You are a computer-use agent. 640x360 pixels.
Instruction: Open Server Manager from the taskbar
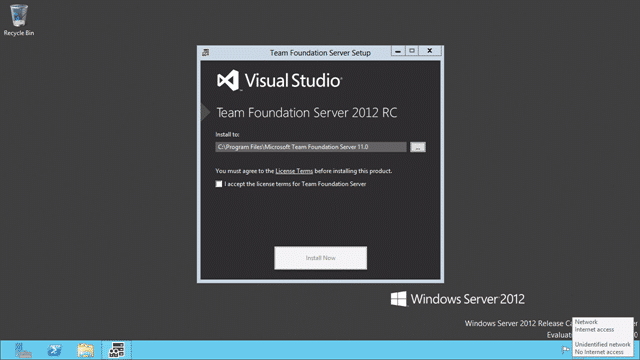23,350
